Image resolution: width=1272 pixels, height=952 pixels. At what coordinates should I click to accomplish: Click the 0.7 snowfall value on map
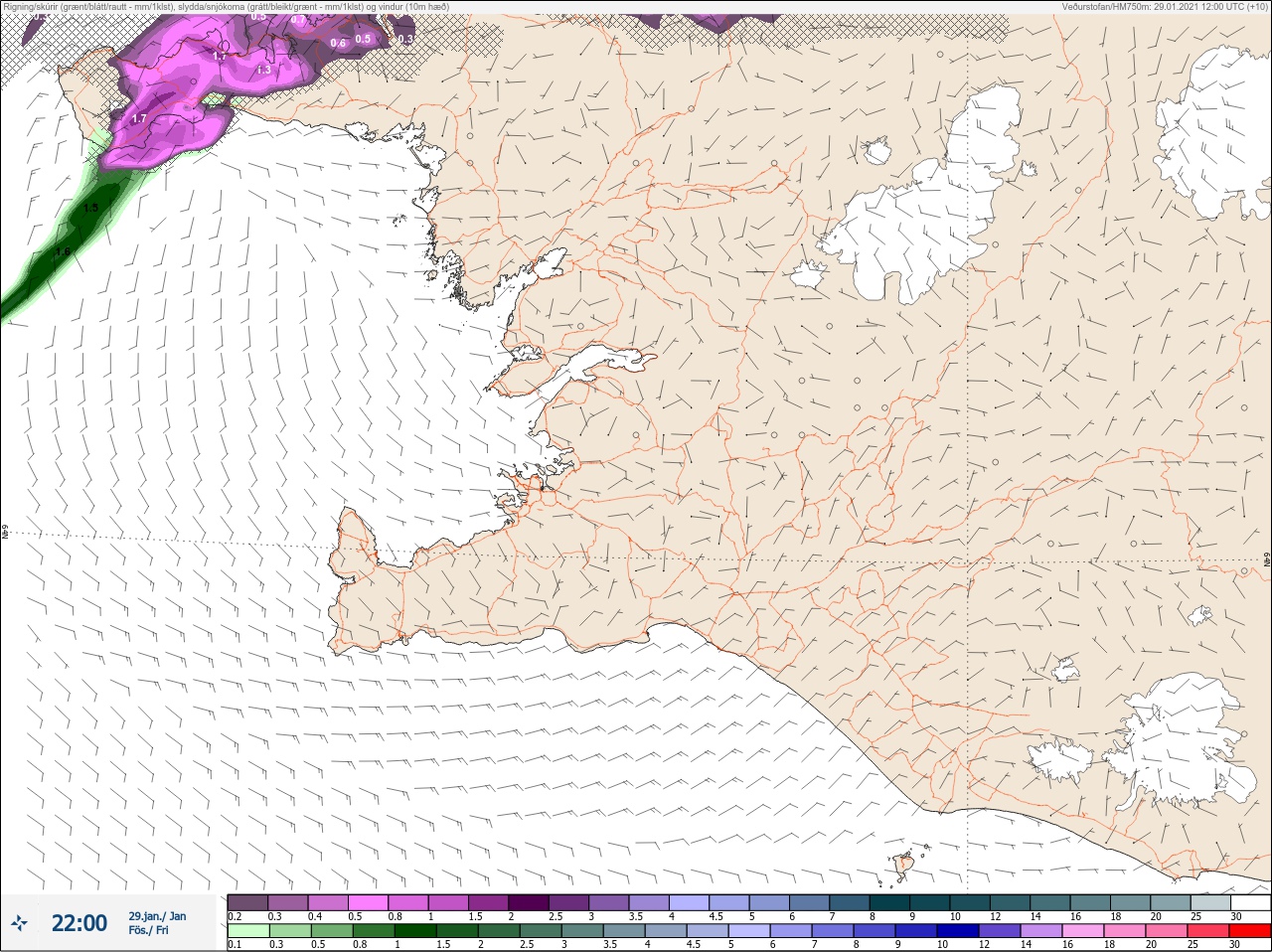(298, 19)
